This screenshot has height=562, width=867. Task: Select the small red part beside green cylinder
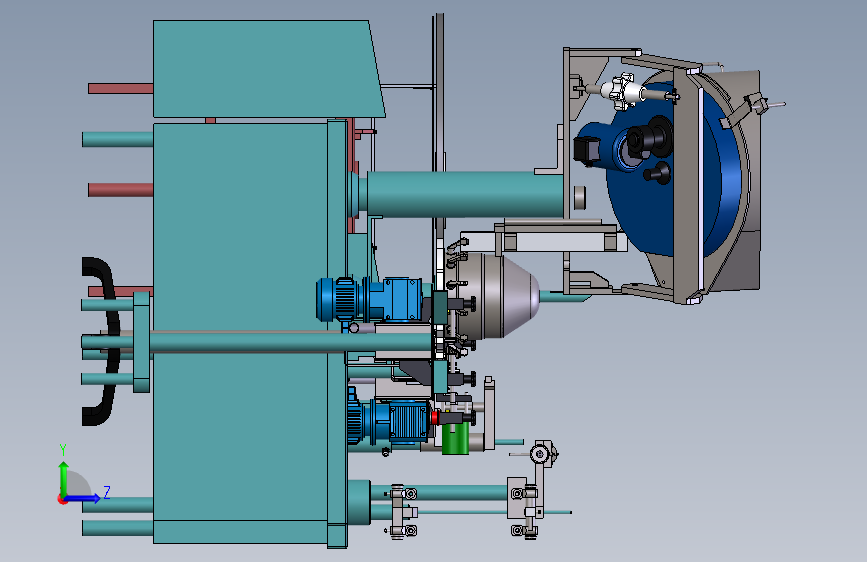[435, 417]
